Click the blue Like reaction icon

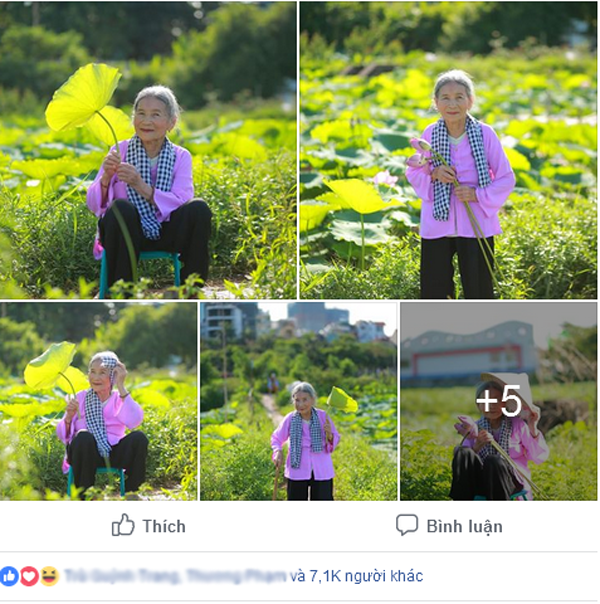(x=10, y=577)
